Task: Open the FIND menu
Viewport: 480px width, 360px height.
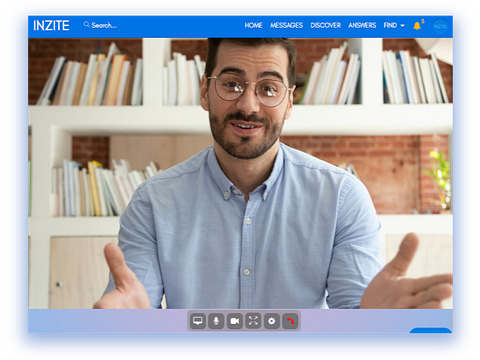Action: click(394, 25)
